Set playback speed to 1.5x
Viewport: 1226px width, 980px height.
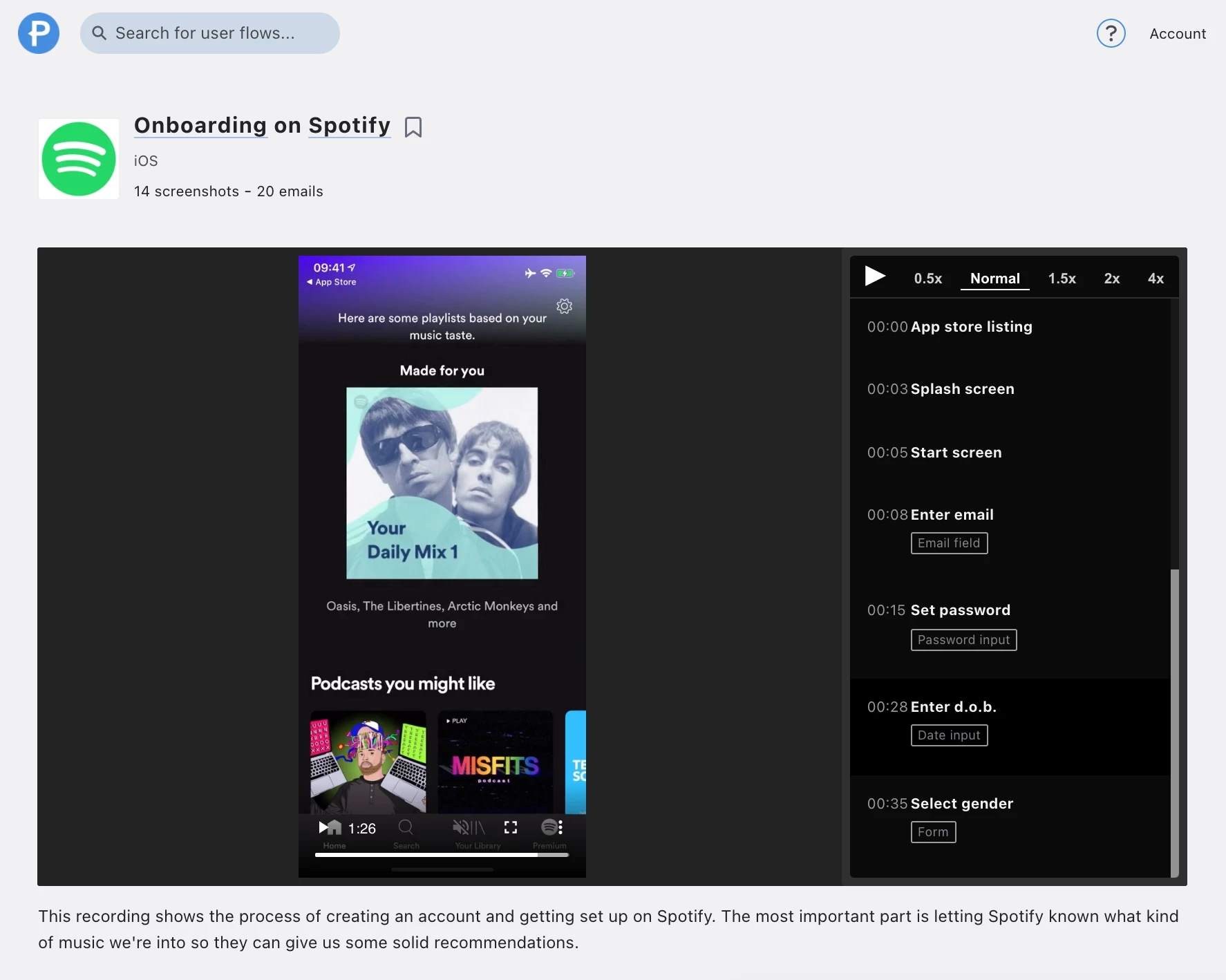(1062, 279)
